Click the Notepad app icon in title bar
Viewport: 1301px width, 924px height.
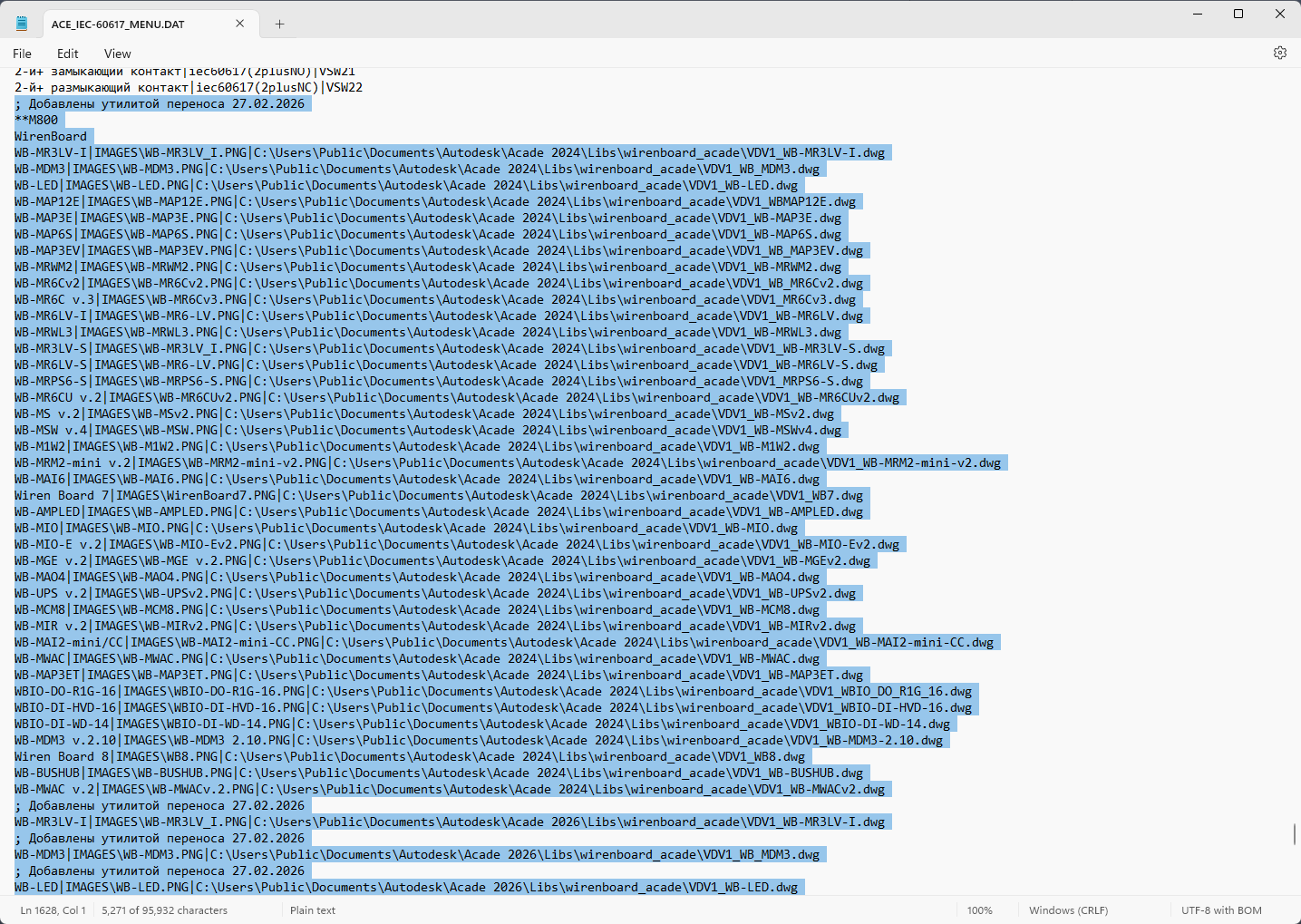(x=22, y=24)
